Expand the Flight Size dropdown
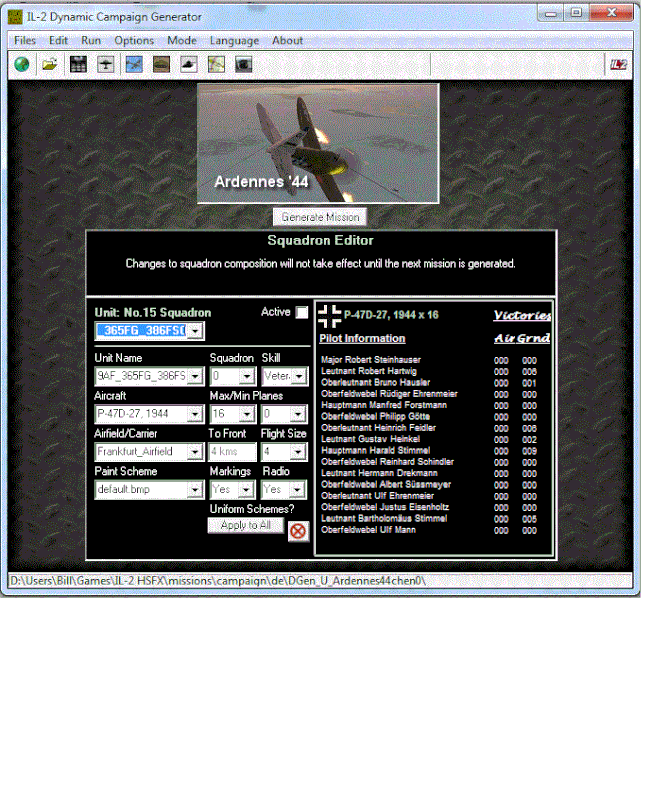The width and height of the screenshot is (651, 800). [298, 452]
